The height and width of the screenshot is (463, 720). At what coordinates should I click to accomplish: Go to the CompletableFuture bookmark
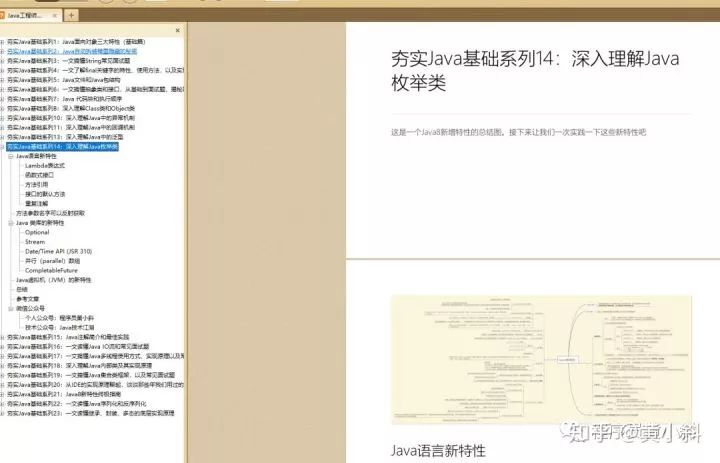click(51, 271)
